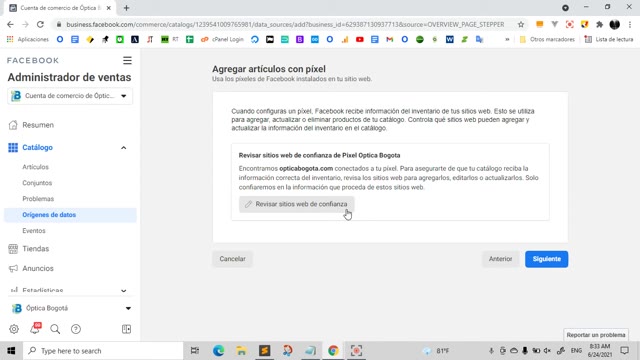Open the YouTube bookmark icon
640x360 pixels.
tap(360, 40)
